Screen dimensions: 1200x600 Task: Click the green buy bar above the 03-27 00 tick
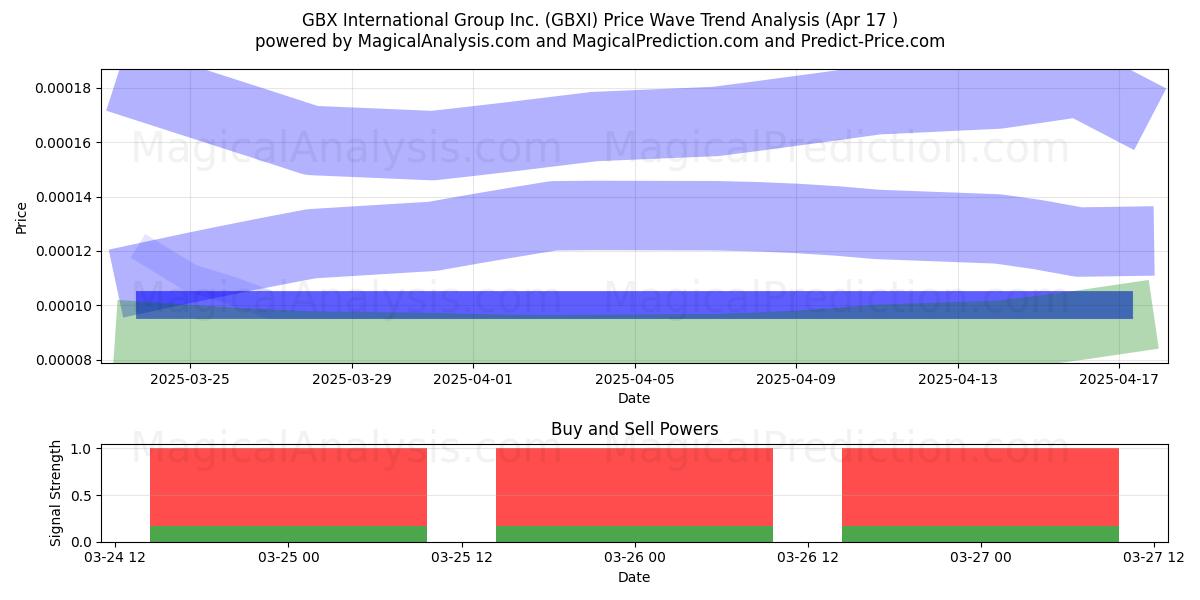981,534
